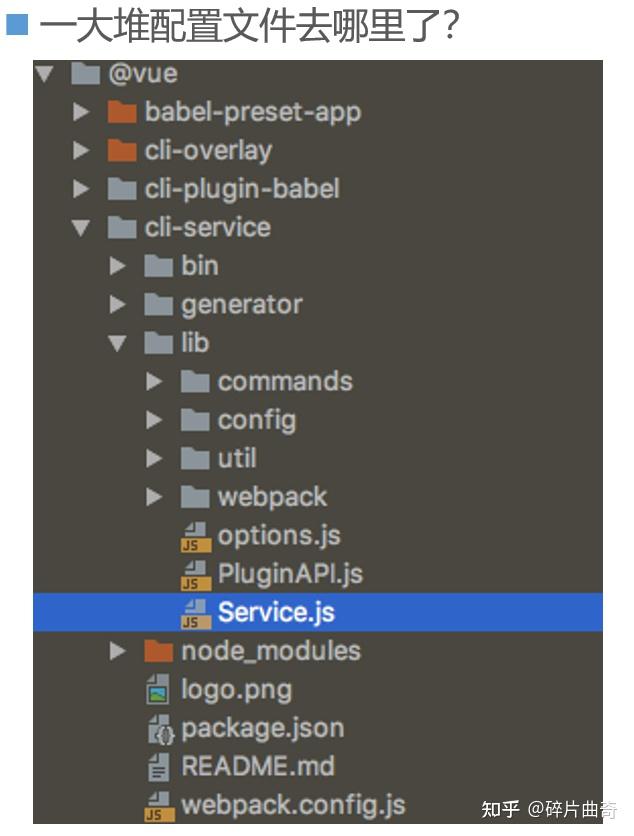Click the logo.png image file icon
634x836 pixels.
[158, 689]
